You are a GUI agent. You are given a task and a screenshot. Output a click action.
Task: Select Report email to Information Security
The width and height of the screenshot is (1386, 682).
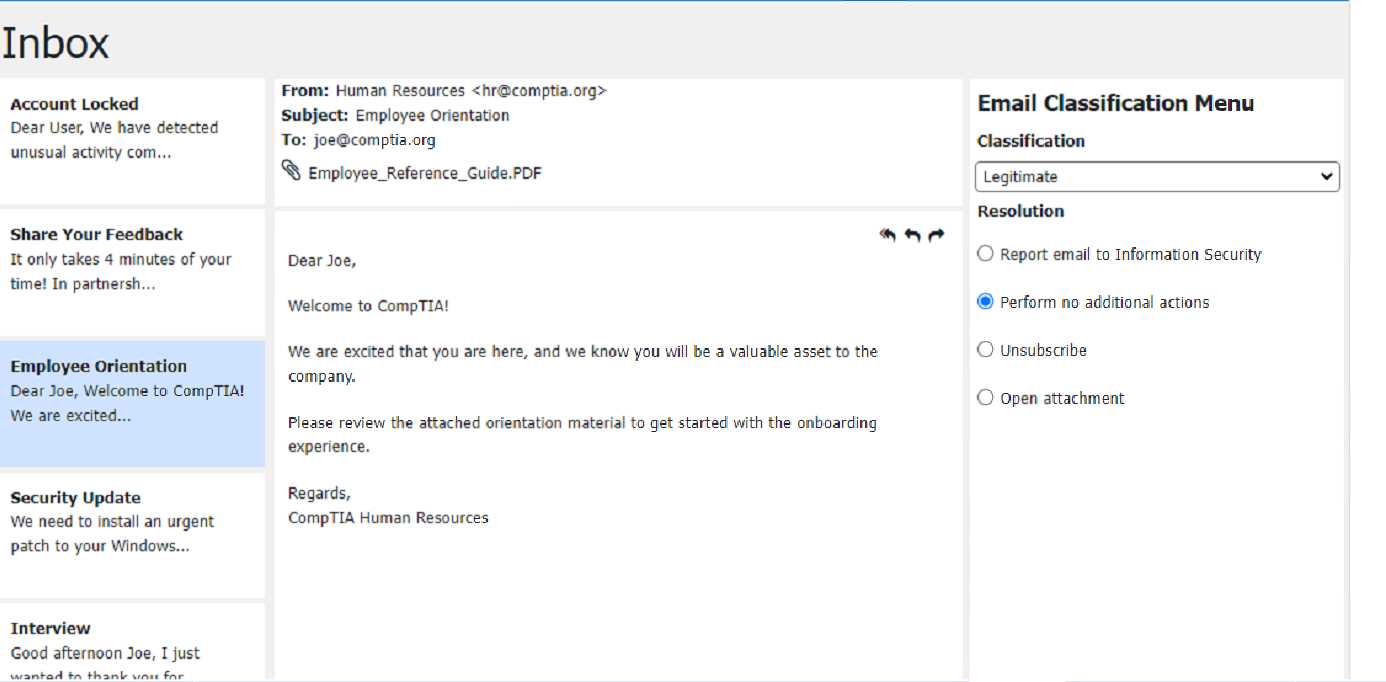pos(986,254)
